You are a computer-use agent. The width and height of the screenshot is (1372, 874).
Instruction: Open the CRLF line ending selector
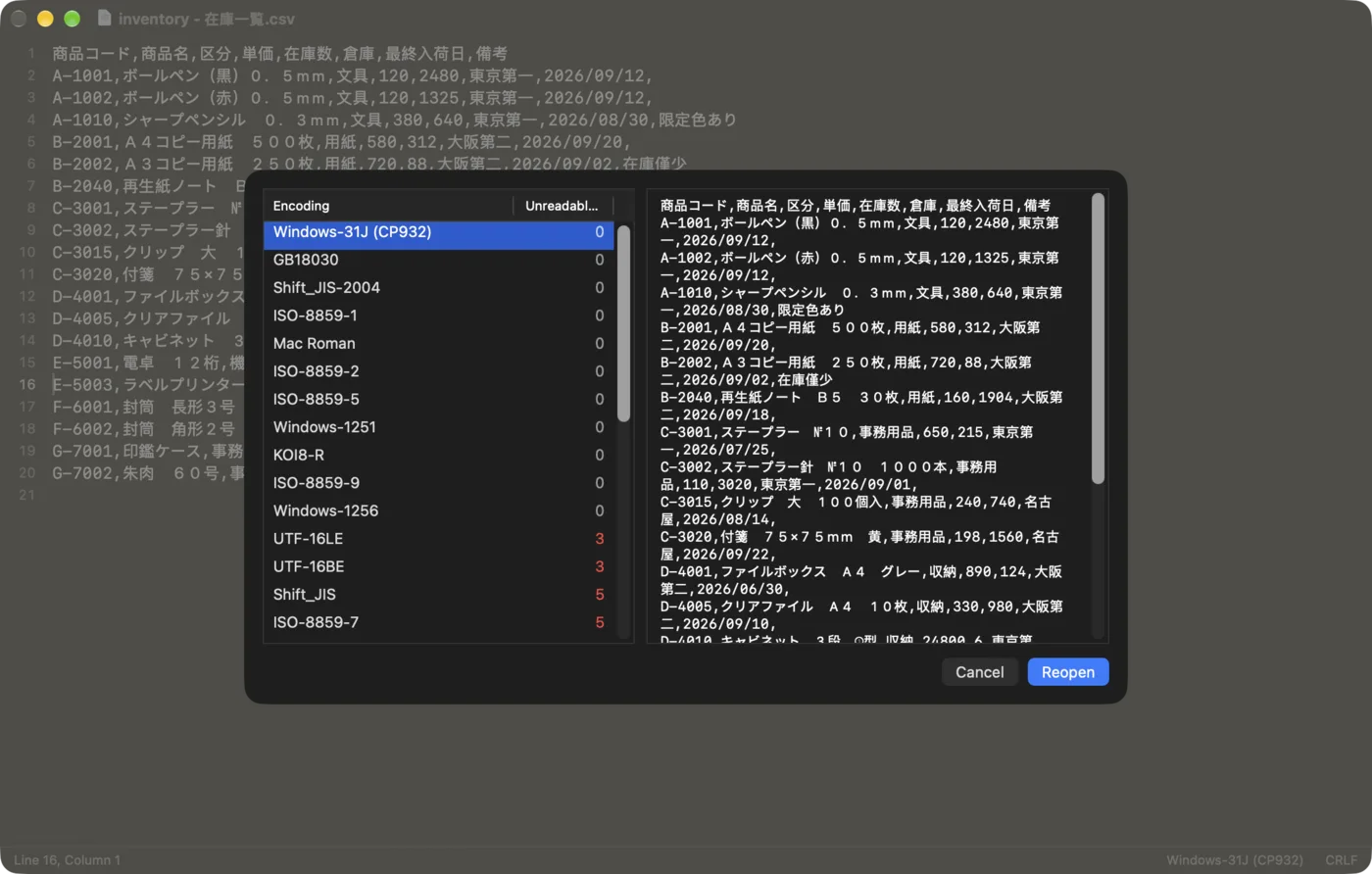pyautogui.click(x=1342, y=860)
